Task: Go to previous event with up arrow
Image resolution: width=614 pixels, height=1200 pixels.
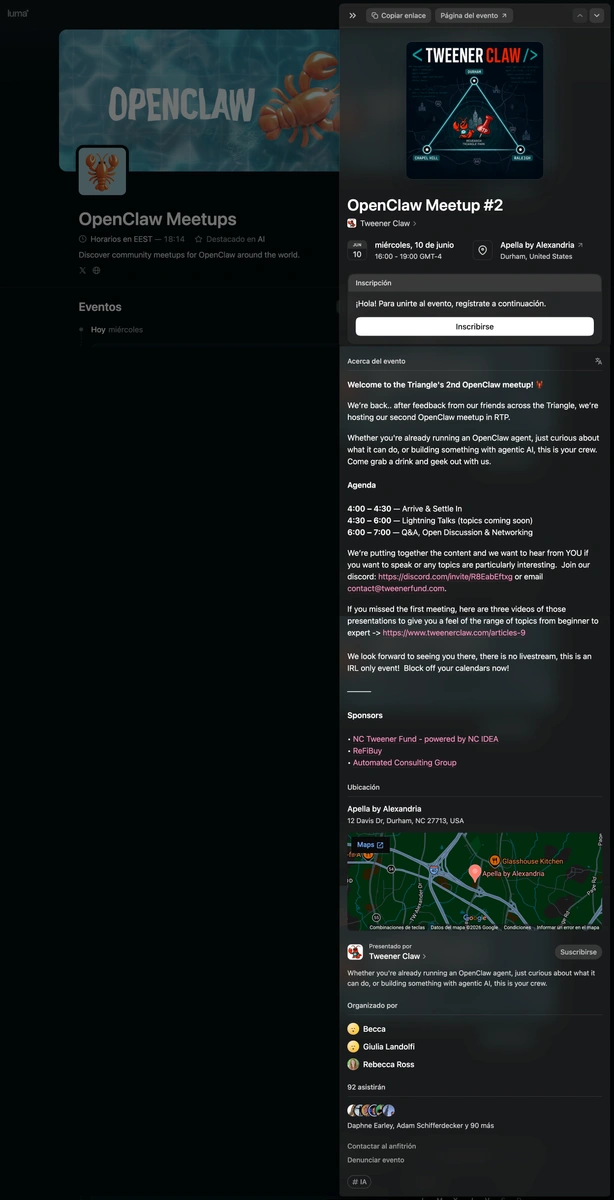Action: pos(580,16)
